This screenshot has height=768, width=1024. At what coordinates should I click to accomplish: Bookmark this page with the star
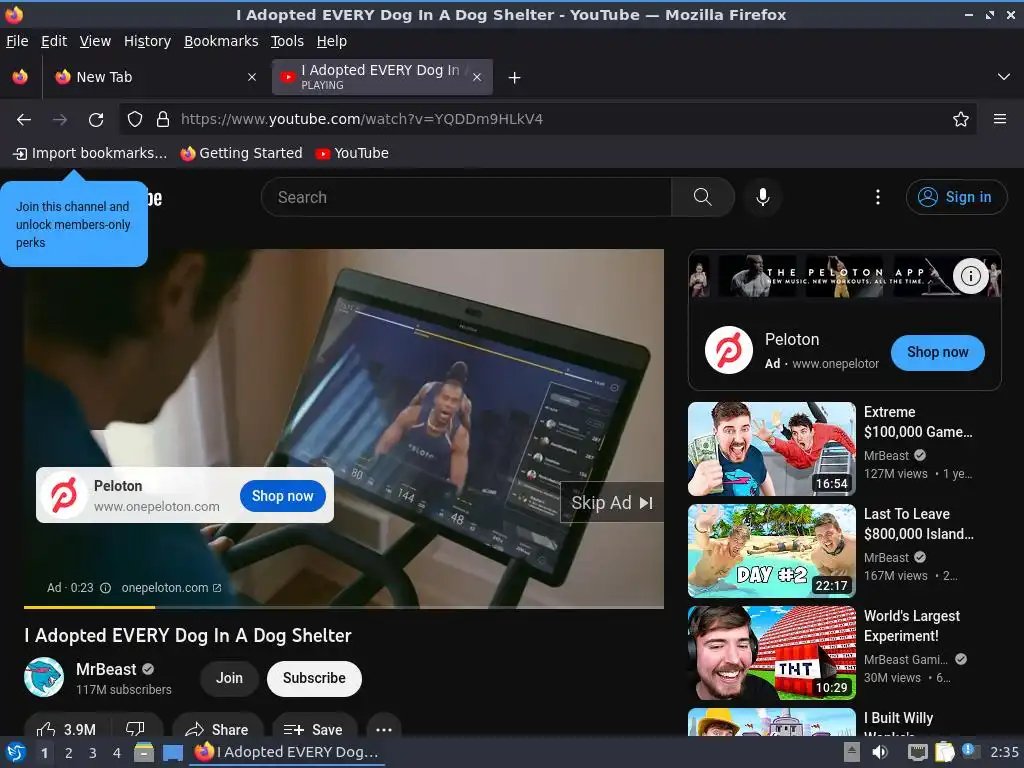(960, 120)
